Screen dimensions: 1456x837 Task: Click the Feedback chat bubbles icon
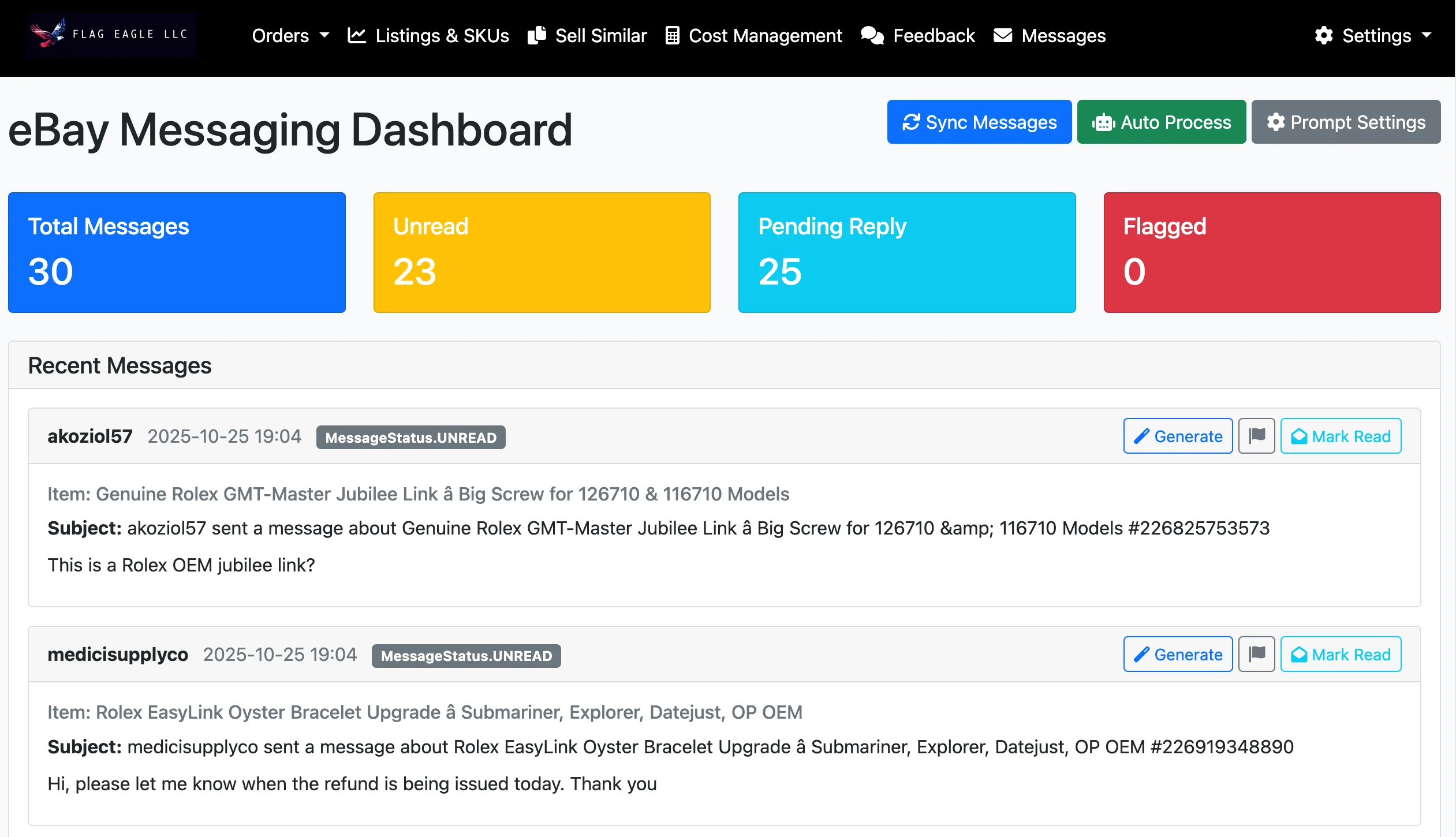click(x=872, y=36)
